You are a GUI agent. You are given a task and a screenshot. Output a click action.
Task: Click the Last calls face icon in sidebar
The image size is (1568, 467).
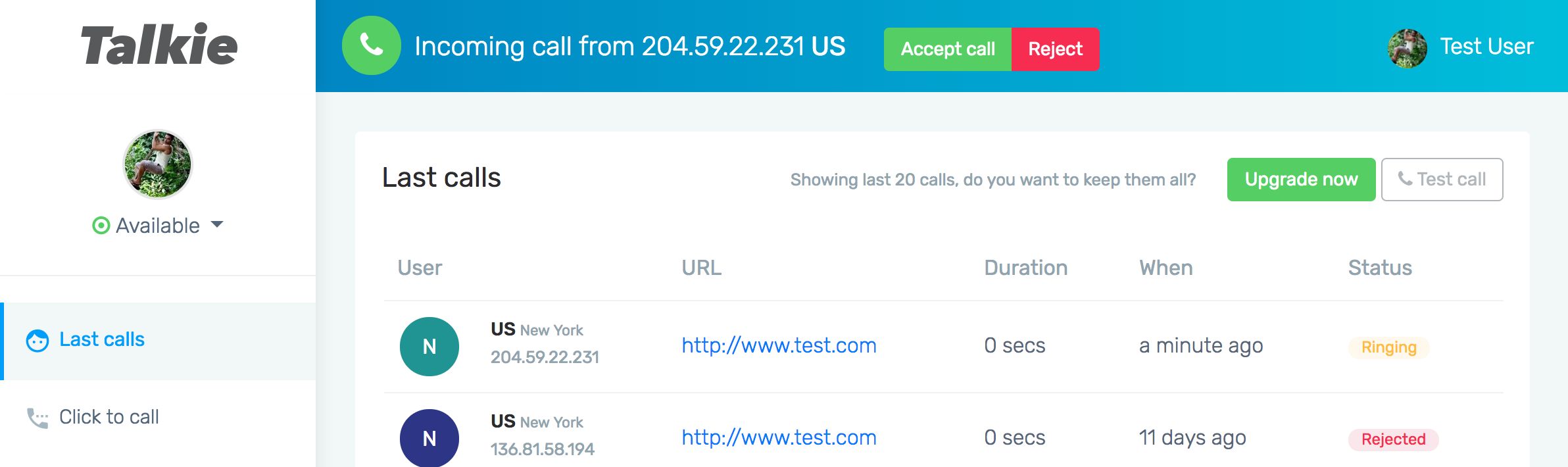[37, 340]
